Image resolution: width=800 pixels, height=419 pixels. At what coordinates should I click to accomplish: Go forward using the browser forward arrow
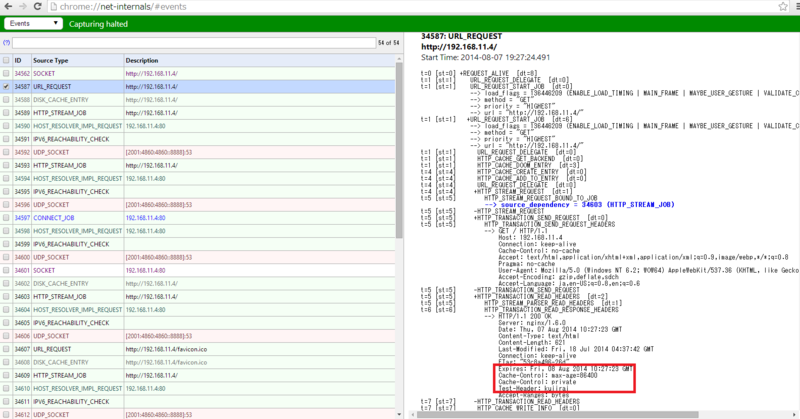(x=23, y=7)
